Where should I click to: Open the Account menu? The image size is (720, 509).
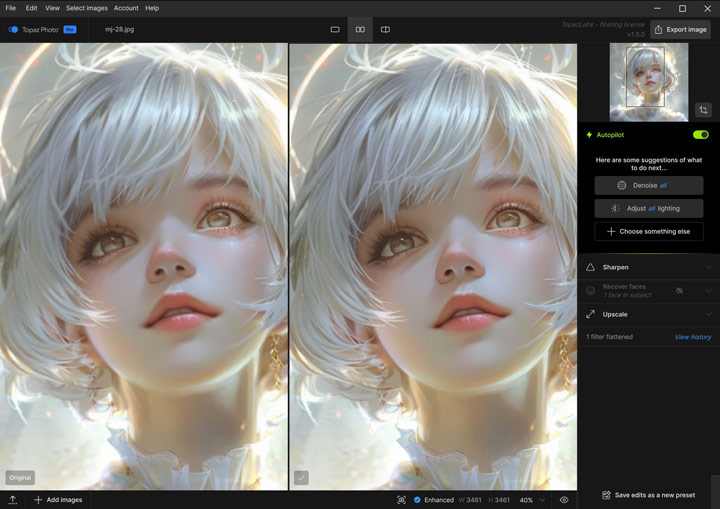126,8
